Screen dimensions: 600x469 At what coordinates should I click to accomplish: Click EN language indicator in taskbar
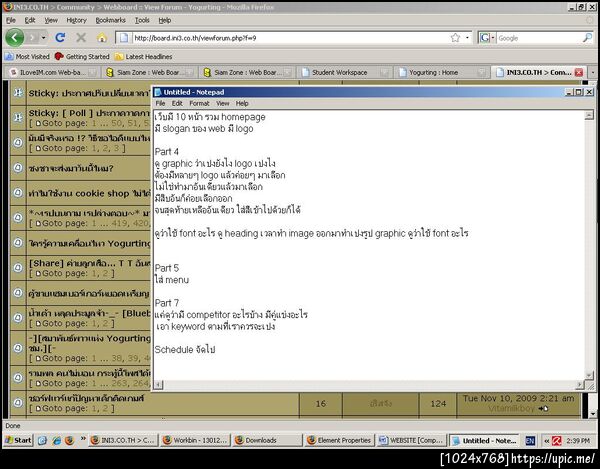click(530, 441)
